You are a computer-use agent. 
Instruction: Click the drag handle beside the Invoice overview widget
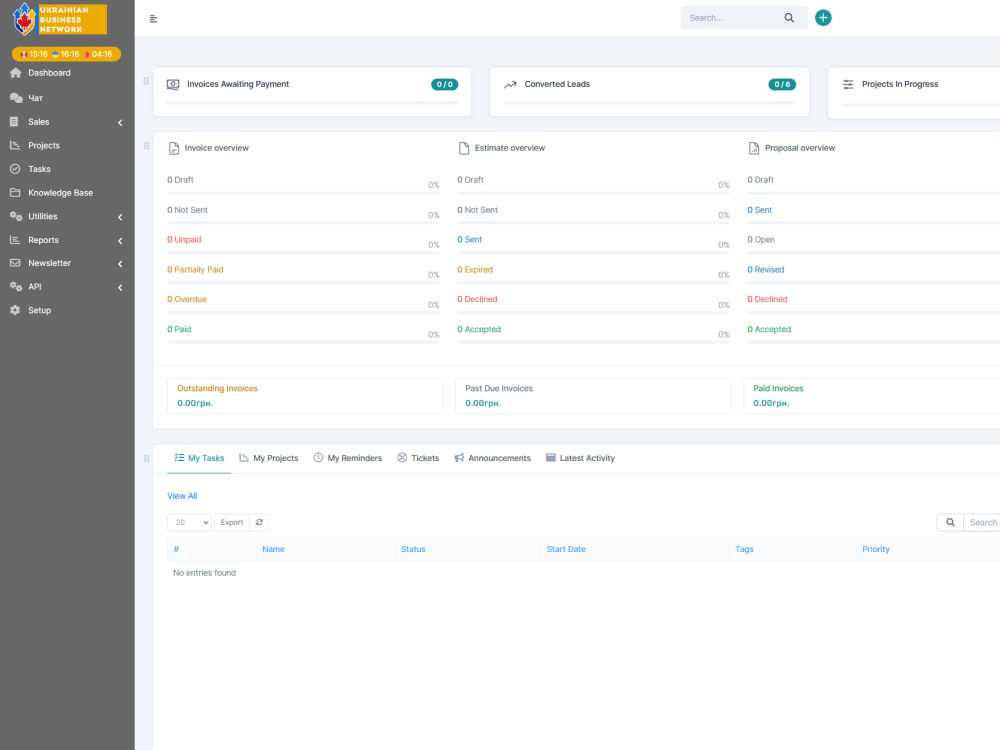coord(147,146)
